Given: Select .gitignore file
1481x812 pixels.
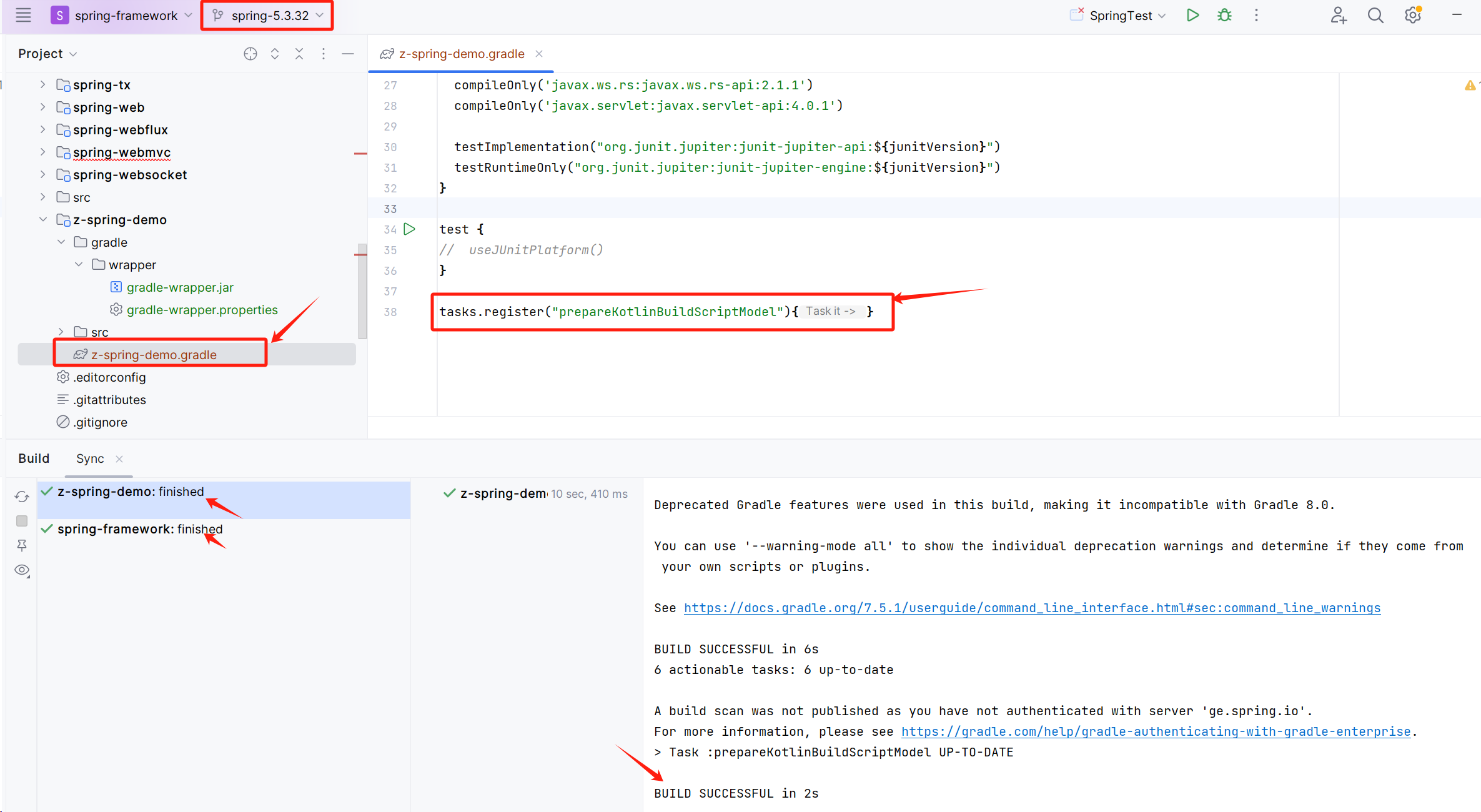Looking at the screenshot, I should point(100,422).
